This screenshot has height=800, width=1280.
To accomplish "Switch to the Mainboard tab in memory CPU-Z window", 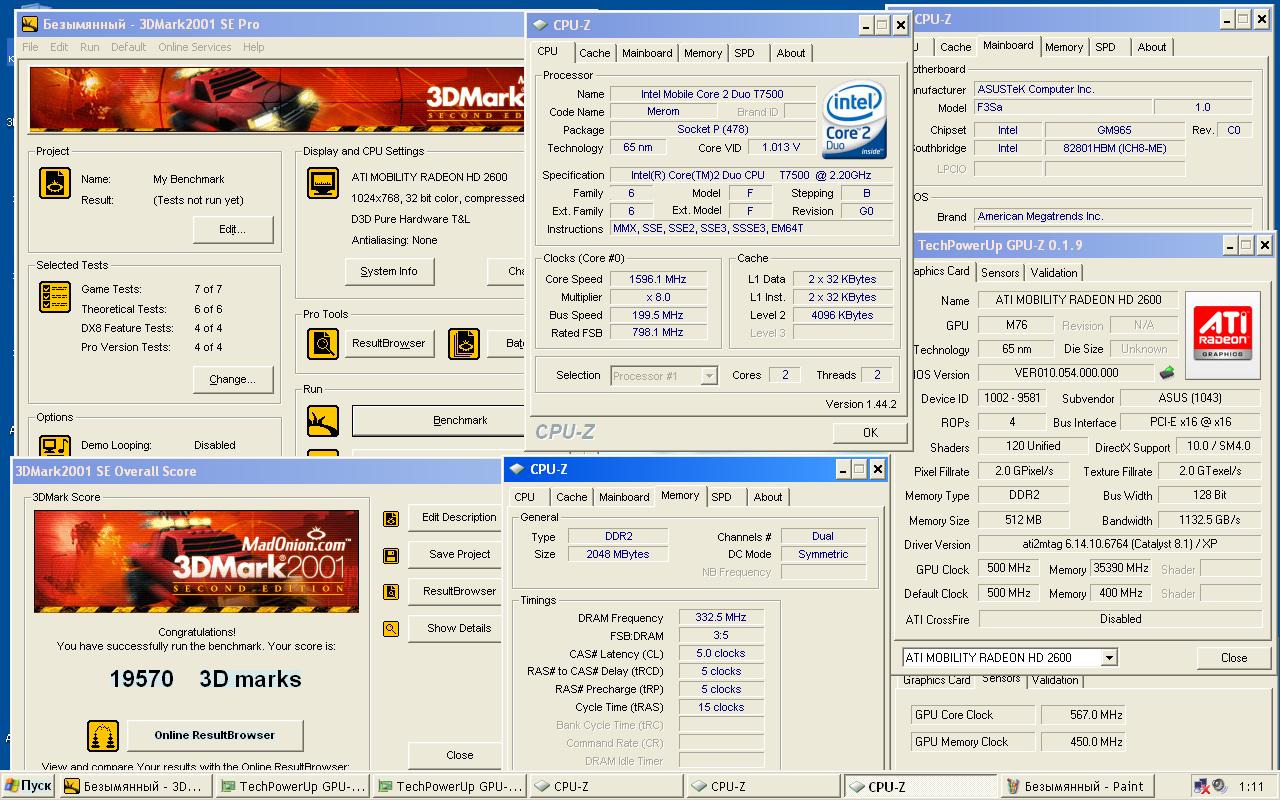I will pos(624,497).
